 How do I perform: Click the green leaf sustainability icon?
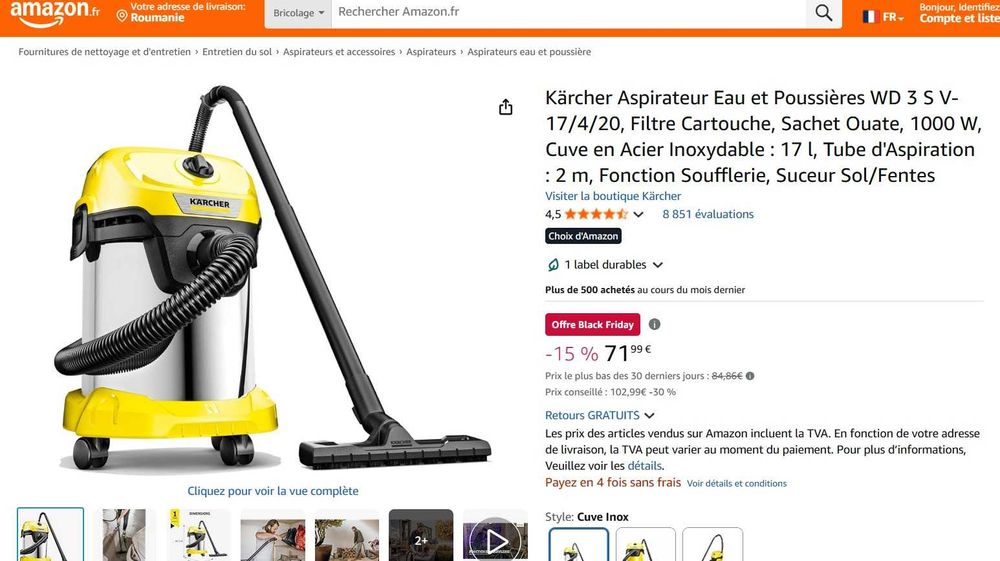[553, 265]
